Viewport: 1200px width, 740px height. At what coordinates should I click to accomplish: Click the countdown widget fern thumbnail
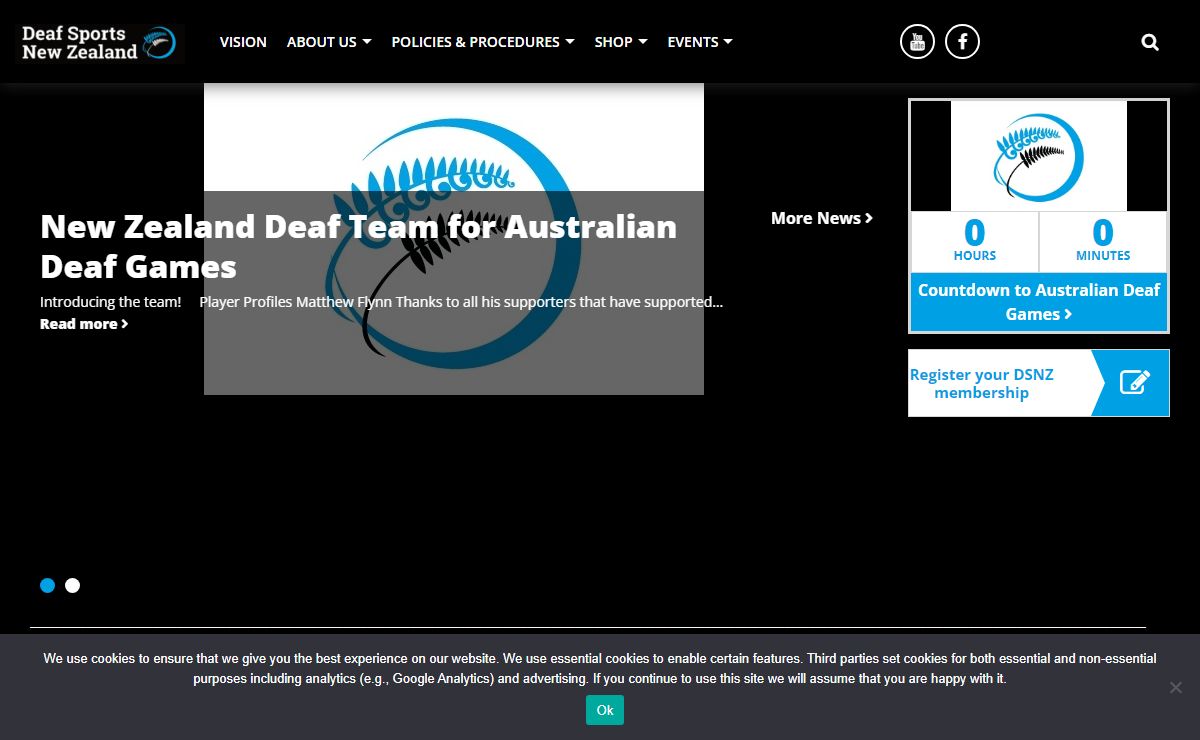point(1039,156)
